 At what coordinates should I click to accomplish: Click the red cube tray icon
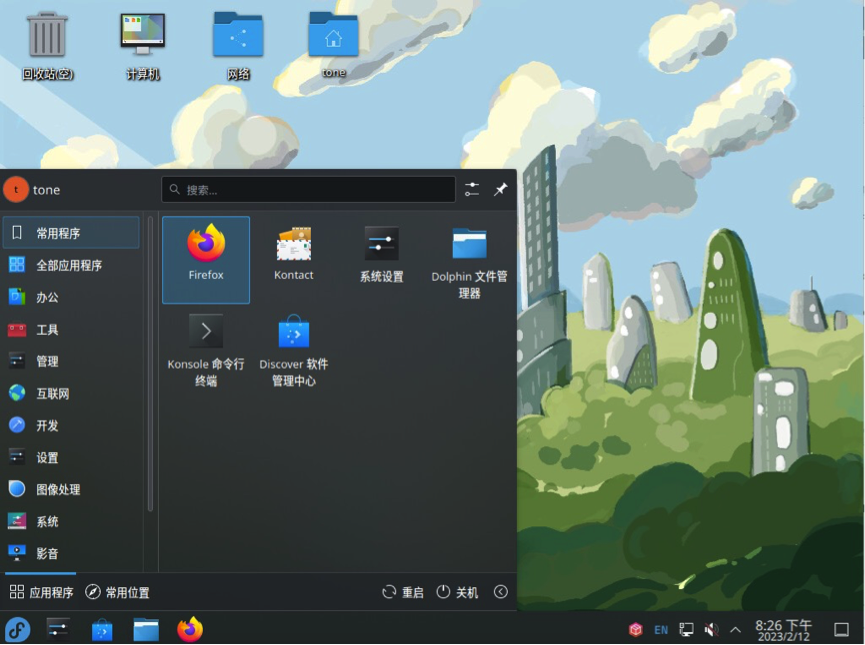pyautogui.click(x=636, y=630)
